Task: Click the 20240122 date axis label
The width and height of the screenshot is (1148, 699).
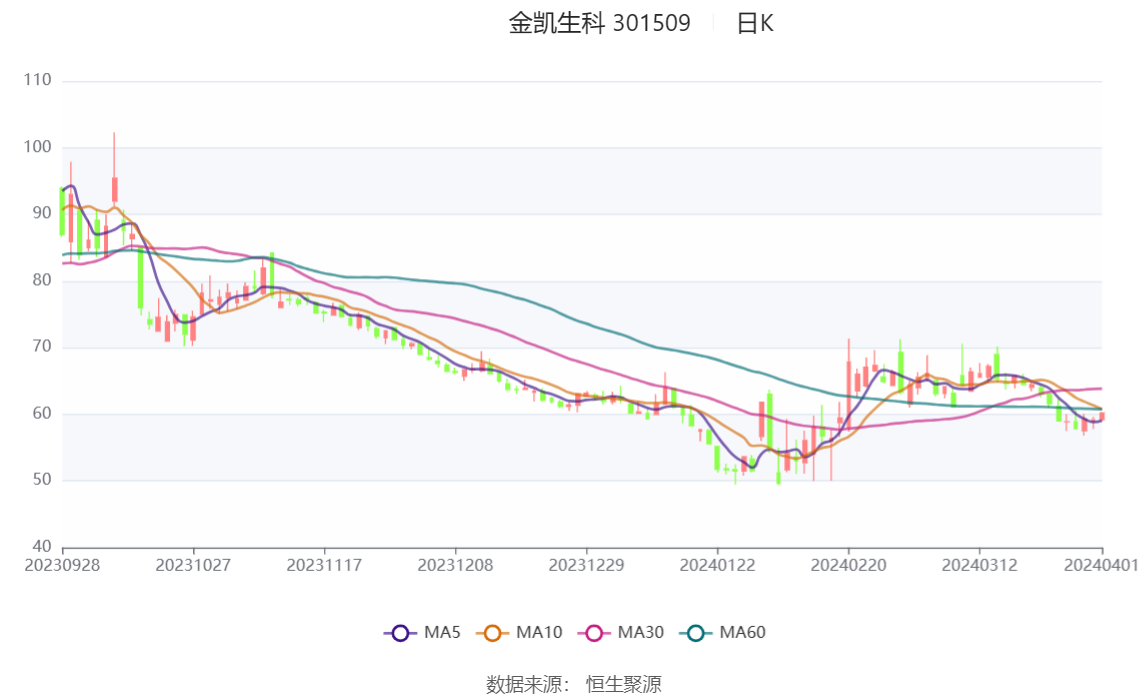Action: [718, 566]
